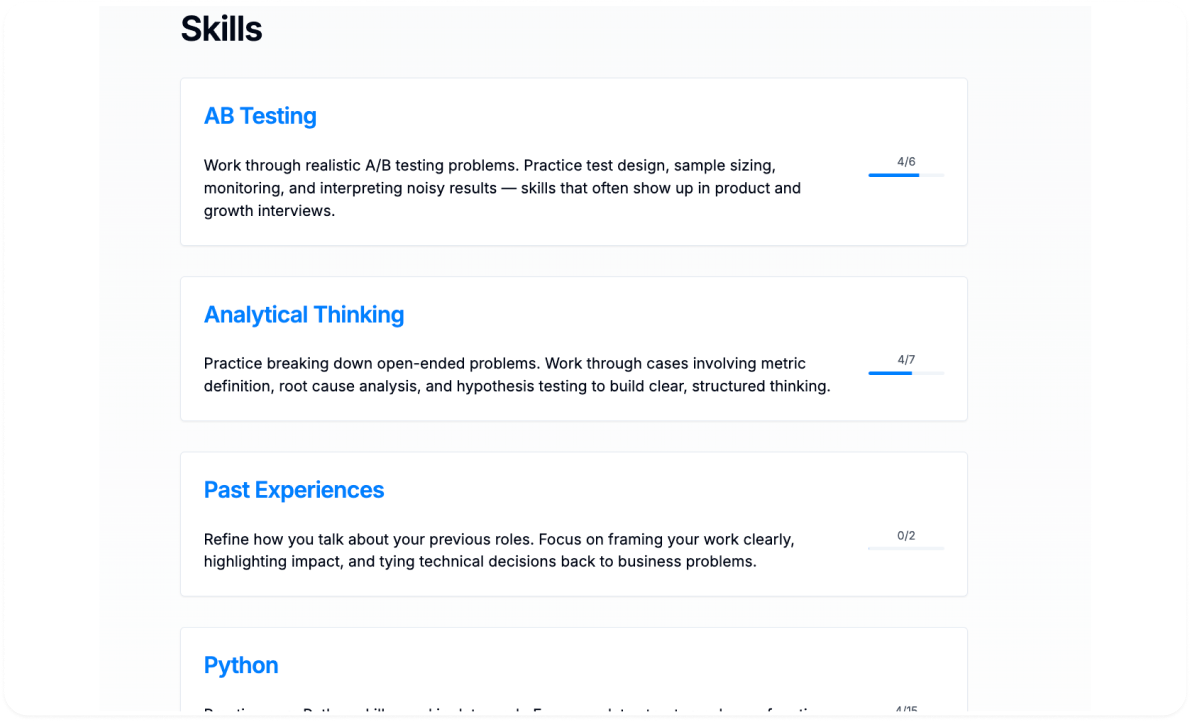Open the Python skill link
This screenshot has width=1191, height=722.
coord(241,666)
